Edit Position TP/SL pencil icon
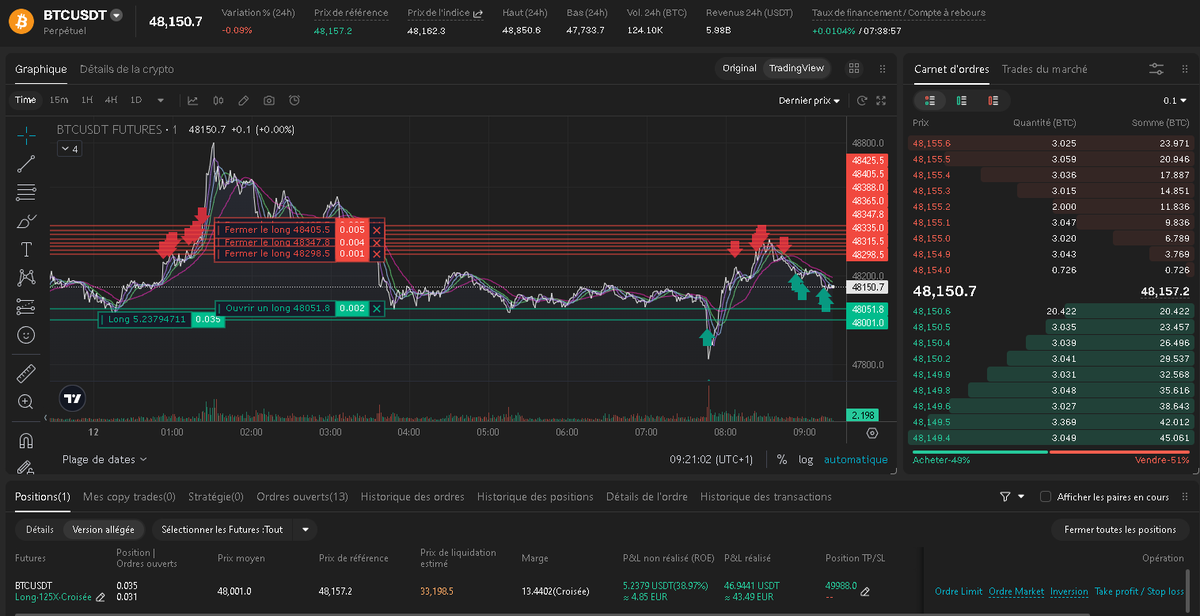This screenshot has height=616, width=1200. 865,591
